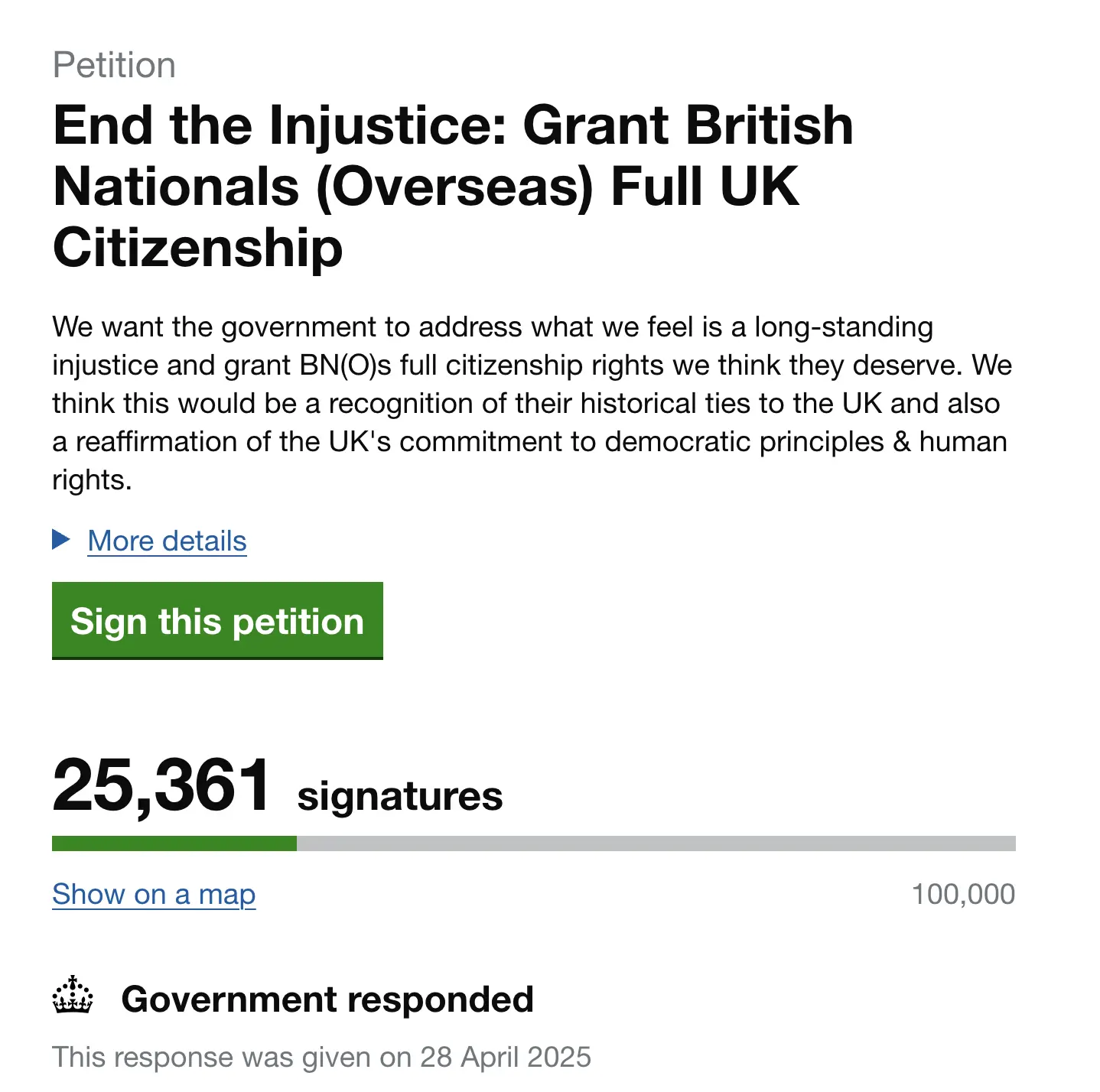Screen dimensions: 1100x1092
Task: Click Nationals (Overseas) in the title heading
Action: click(324, 187)
